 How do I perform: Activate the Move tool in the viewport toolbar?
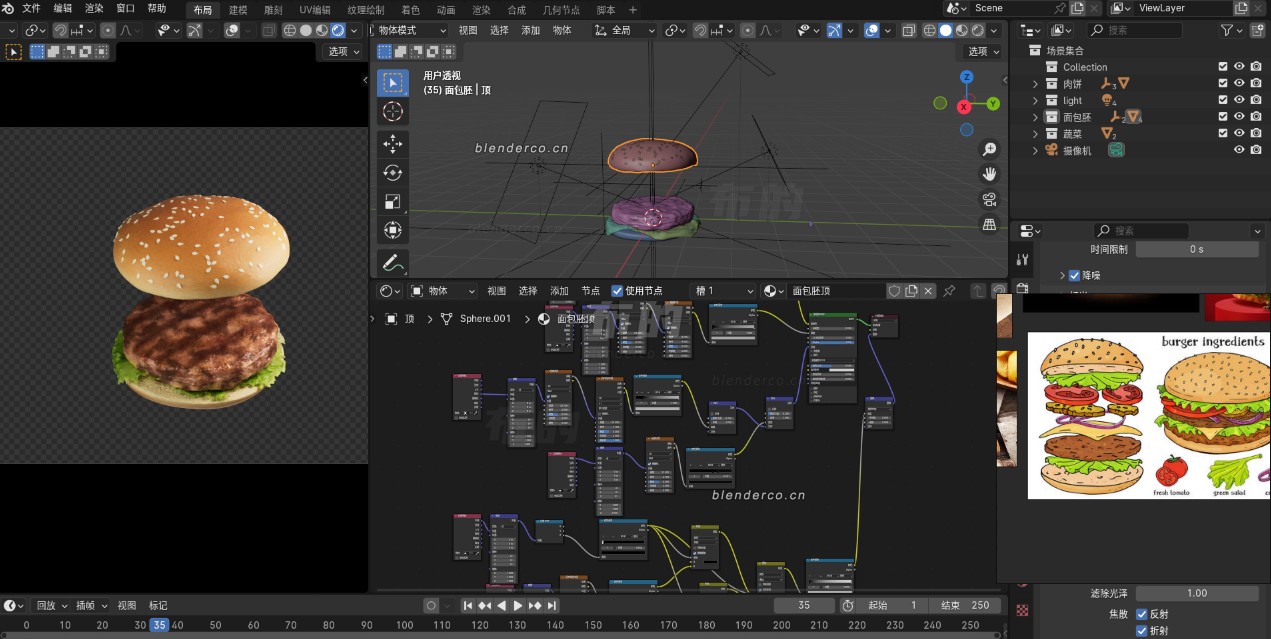click(392, 144)
